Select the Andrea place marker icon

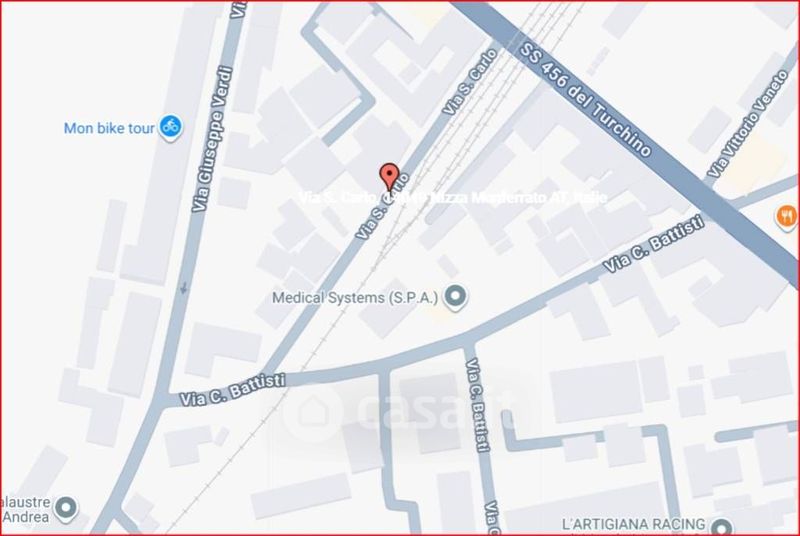66,508
